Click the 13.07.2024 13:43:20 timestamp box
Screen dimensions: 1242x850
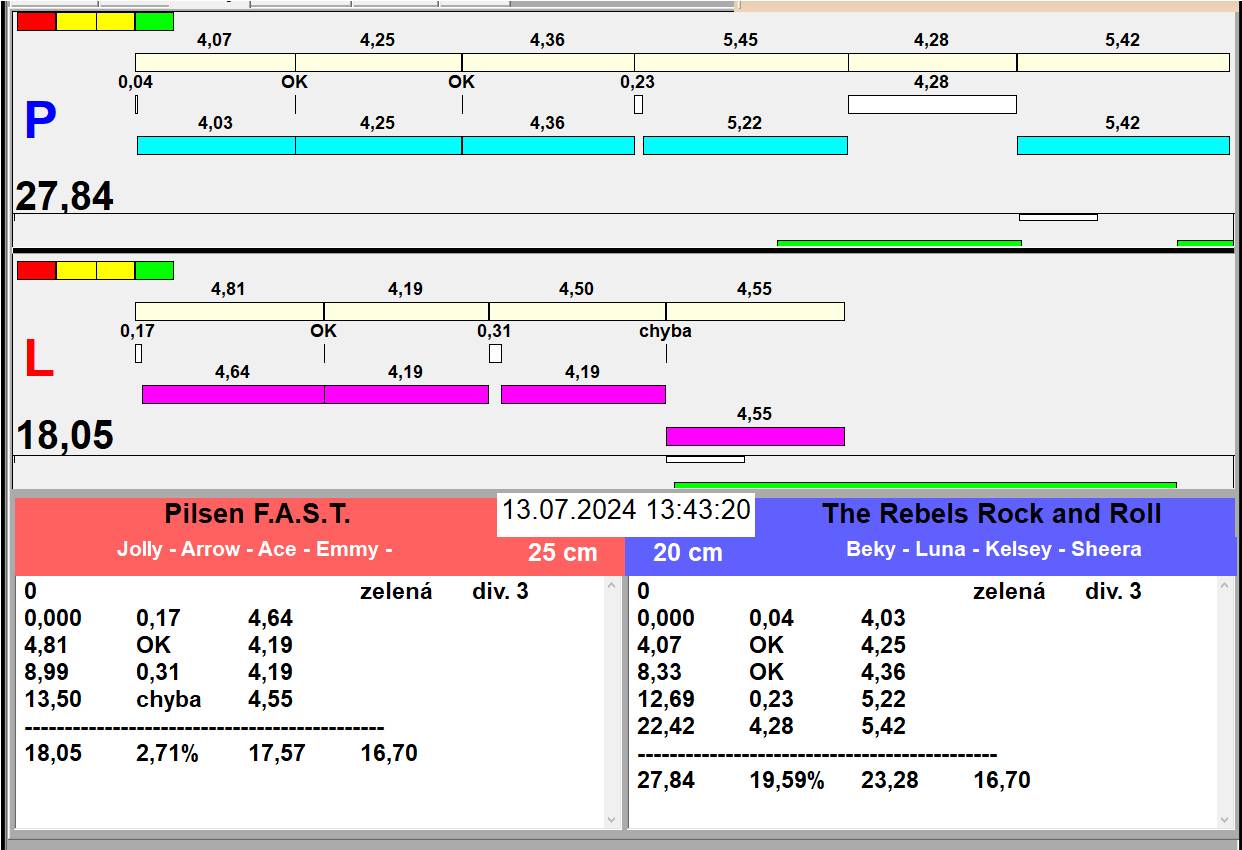click(x=626, y=510)
